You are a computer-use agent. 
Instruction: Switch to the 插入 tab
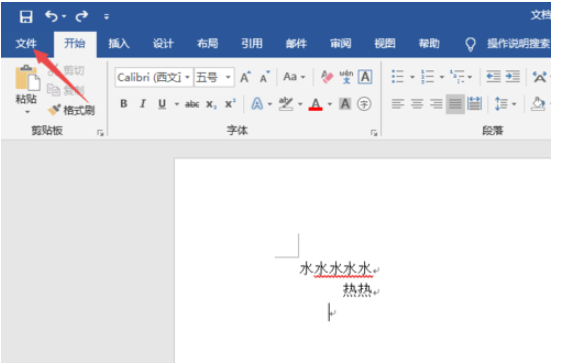pyautogui.click(x=119, y=44)
